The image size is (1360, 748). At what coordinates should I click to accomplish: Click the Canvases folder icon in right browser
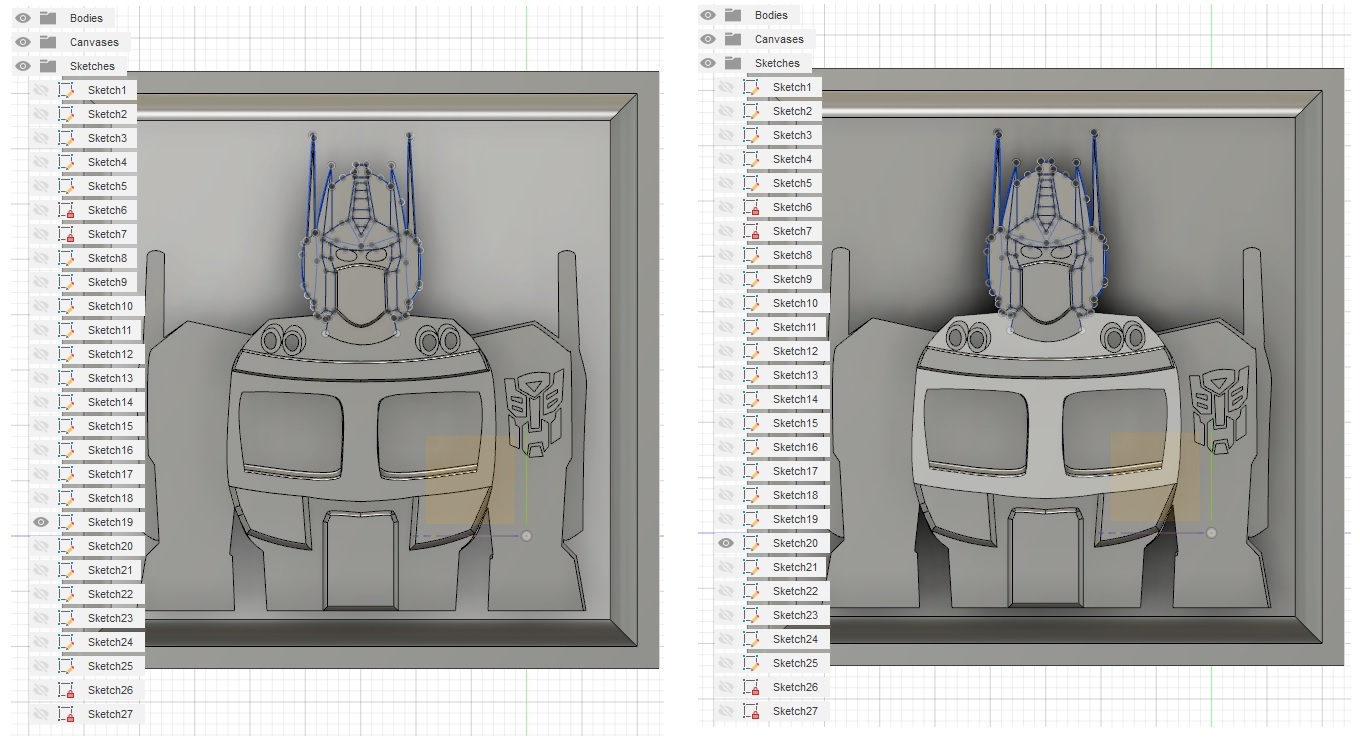733,39
